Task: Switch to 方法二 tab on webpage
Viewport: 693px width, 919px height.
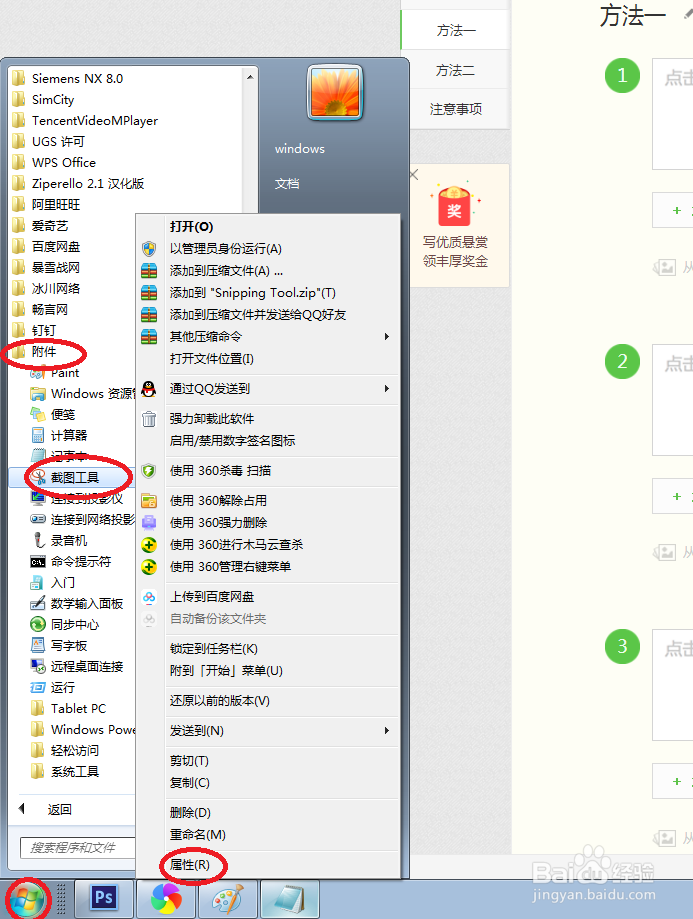Action: (x=455, y=70)
